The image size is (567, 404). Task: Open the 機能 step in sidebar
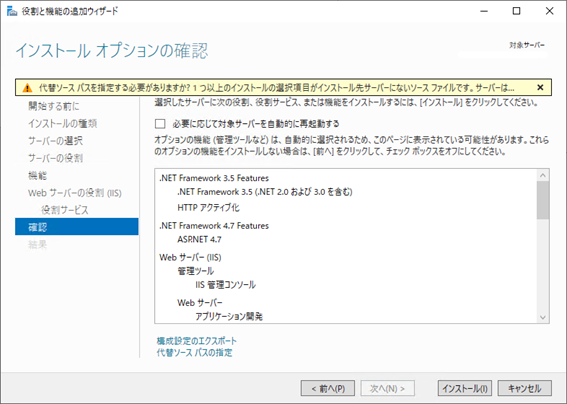coord(38,175)
